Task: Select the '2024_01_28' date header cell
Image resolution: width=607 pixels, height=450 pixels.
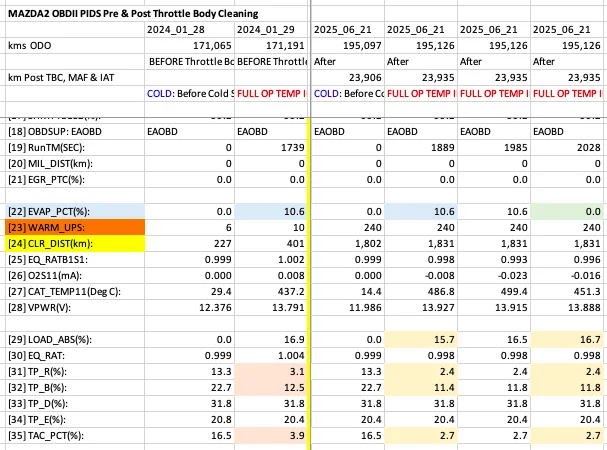Action: (x=189, y=29)
